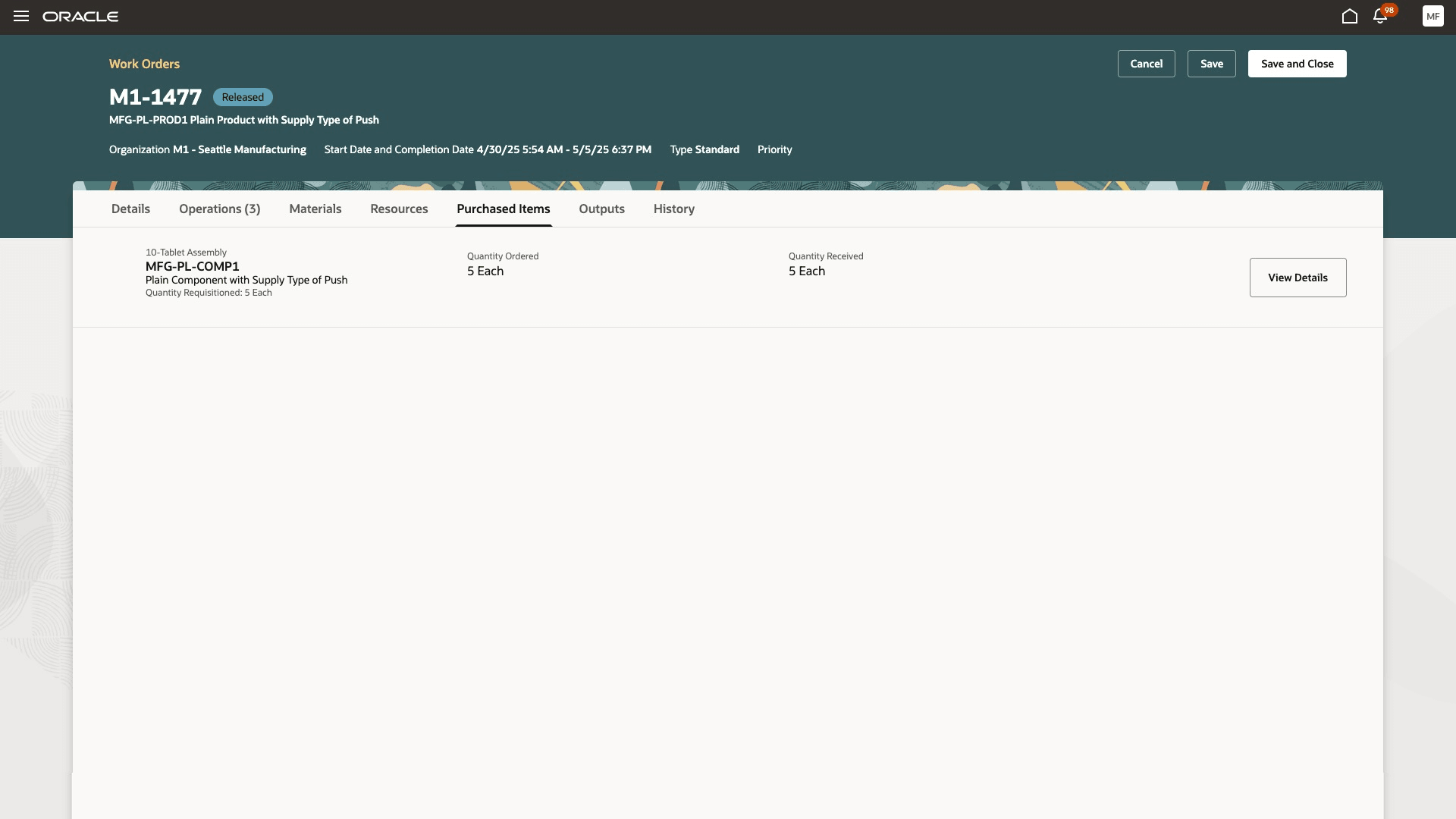The height and width of the screenshot is (819, 1456).
Task: Go to the home page icon
Action: pos(1350,16)
